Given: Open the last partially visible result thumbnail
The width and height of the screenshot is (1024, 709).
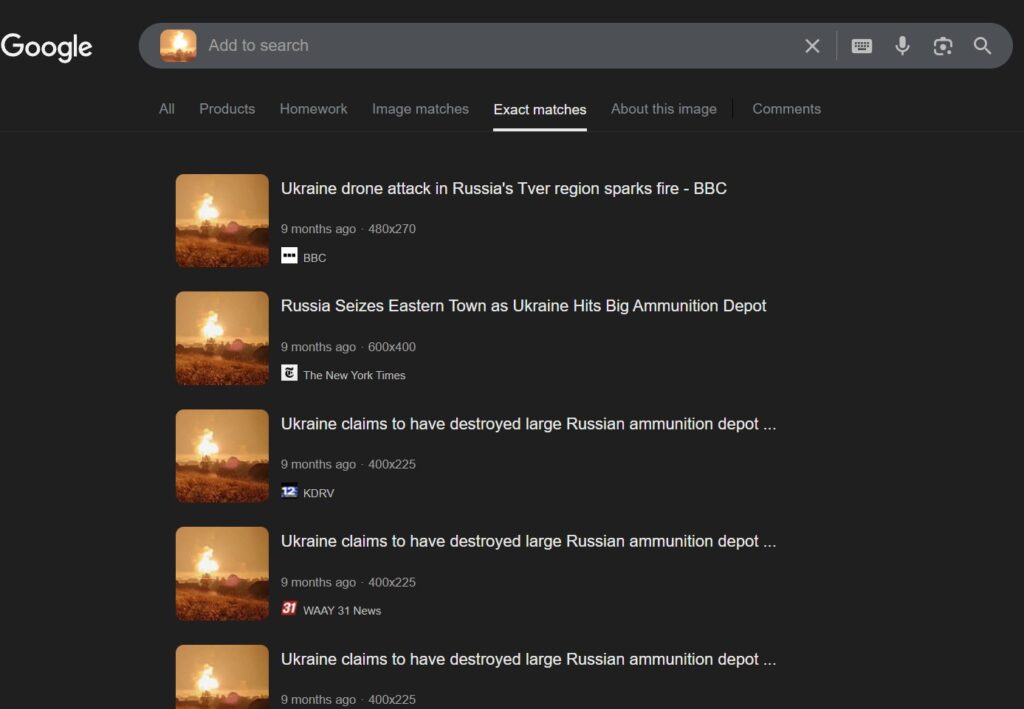Looking at the screenshot, I should pyautogui.click(x=222, y=677).
